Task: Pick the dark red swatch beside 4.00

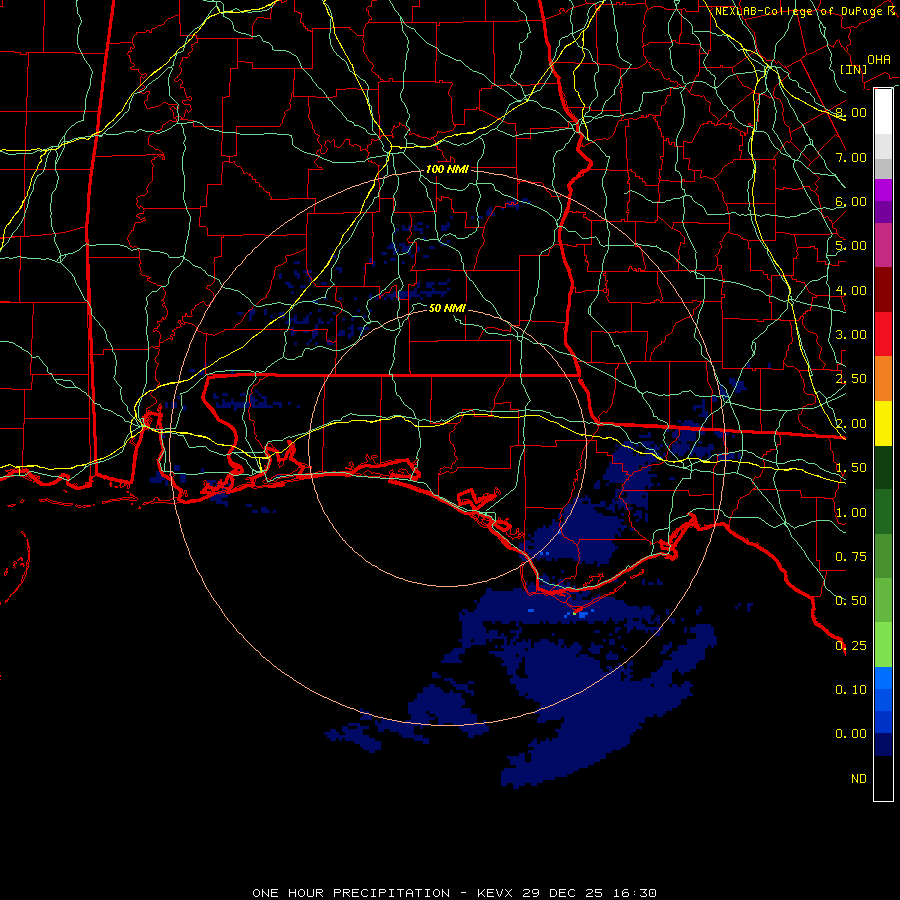Action: [883, 290]
